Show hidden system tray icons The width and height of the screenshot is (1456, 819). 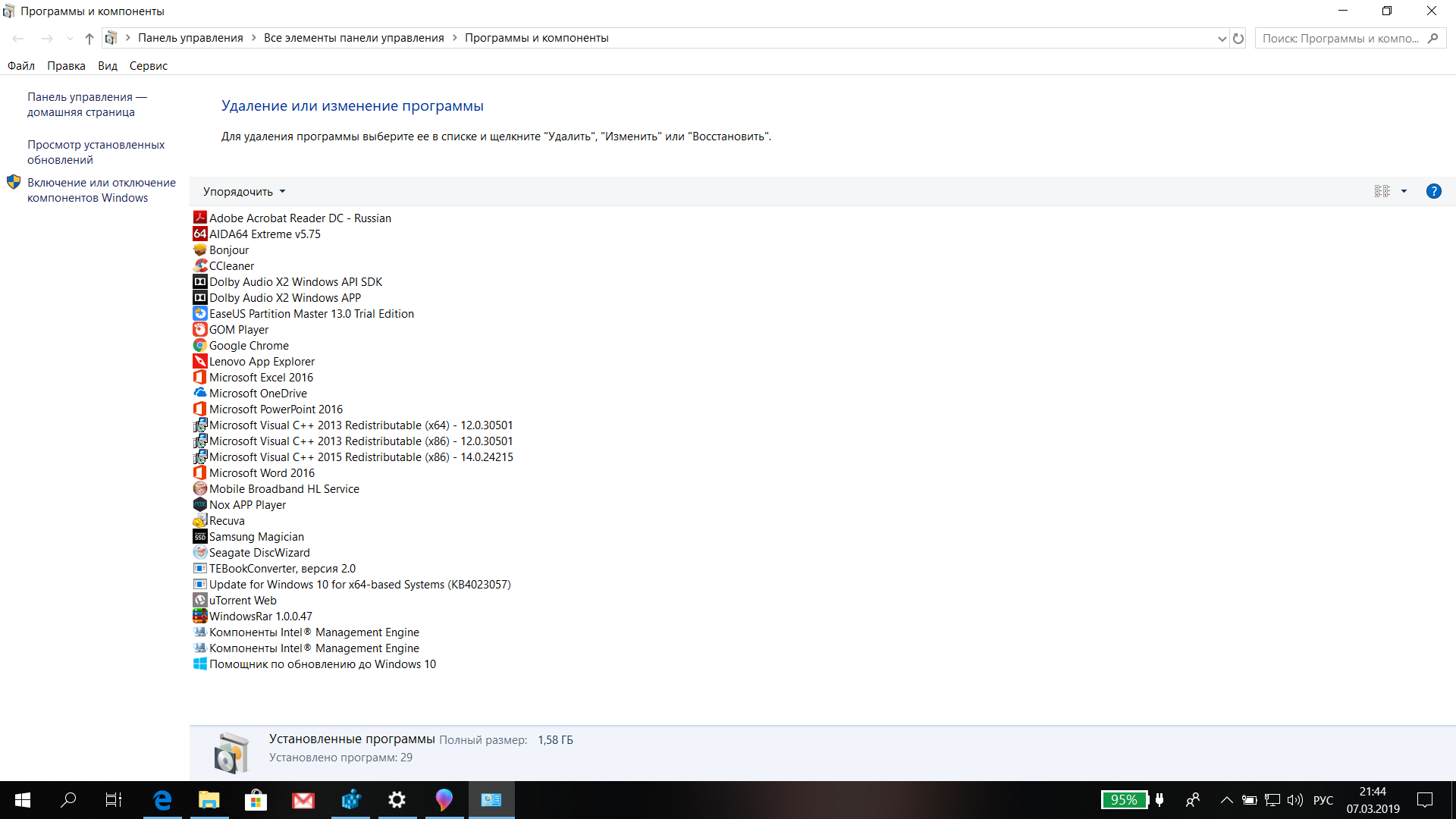click(1226, 800)
